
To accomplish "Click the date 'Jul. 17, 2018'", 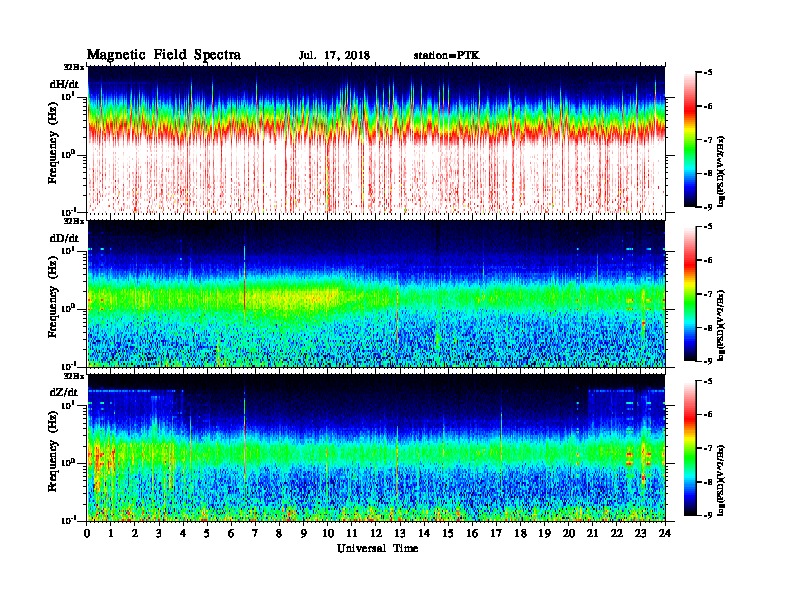I will [x=334, y=55].
